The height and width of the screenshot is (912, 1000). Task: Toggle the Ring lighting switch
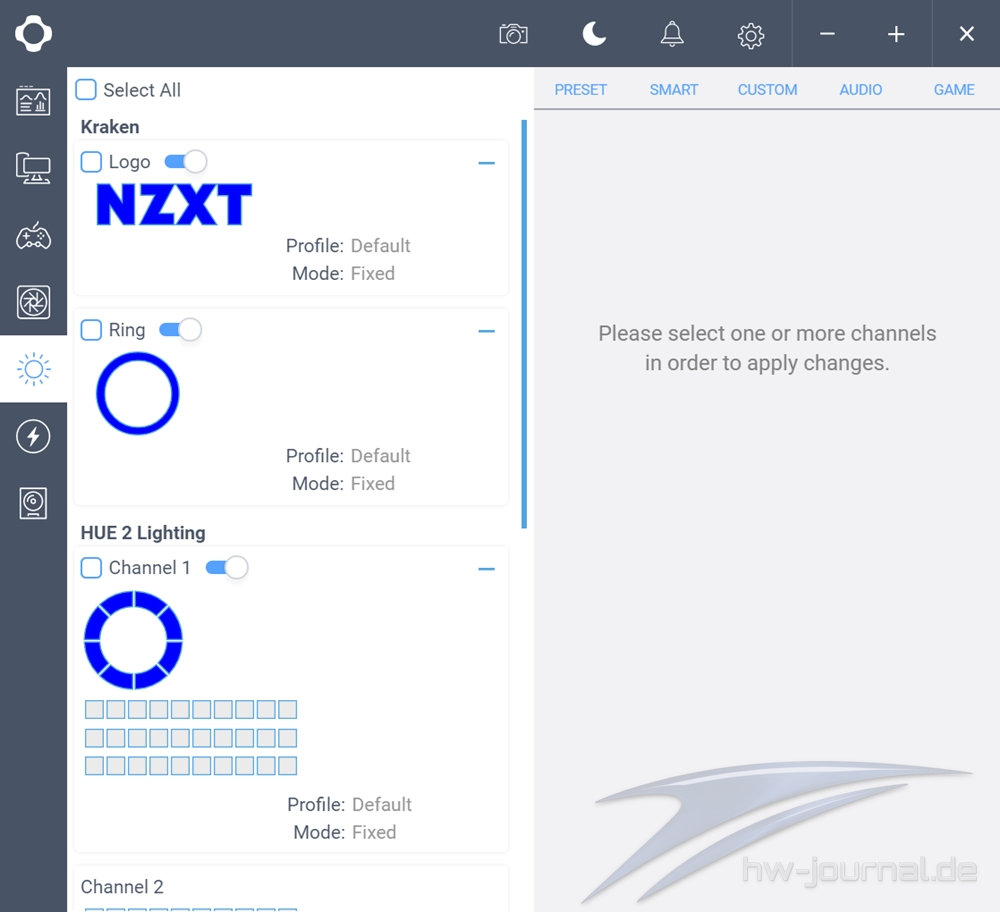pyautogui.click(x=180, y=330)
